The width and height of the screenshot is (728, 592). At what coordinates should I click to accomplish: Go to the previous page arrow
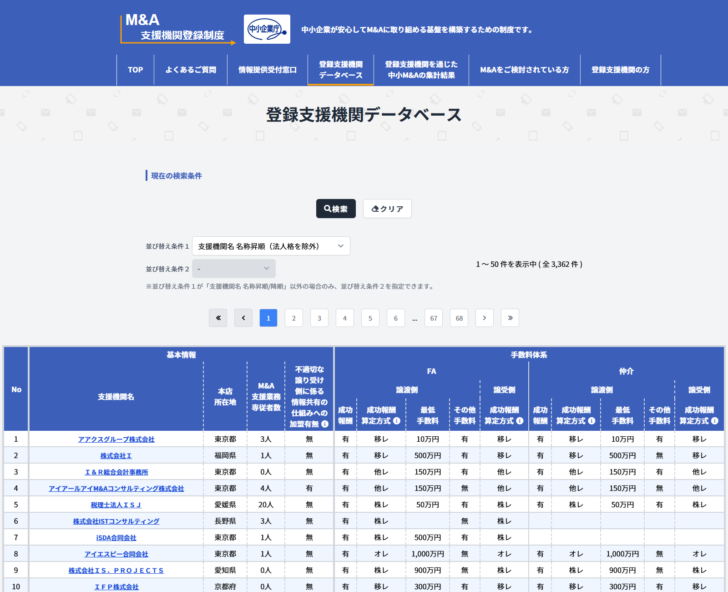(243, 318)
